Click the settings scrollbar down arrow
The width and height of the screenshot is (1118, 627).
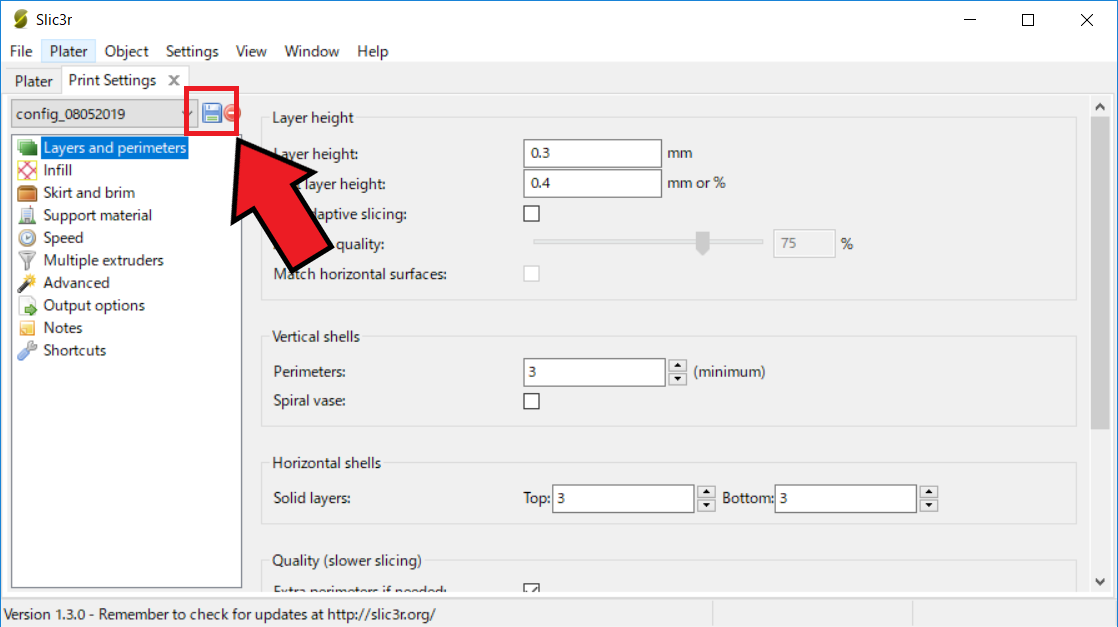point(1100,582)
